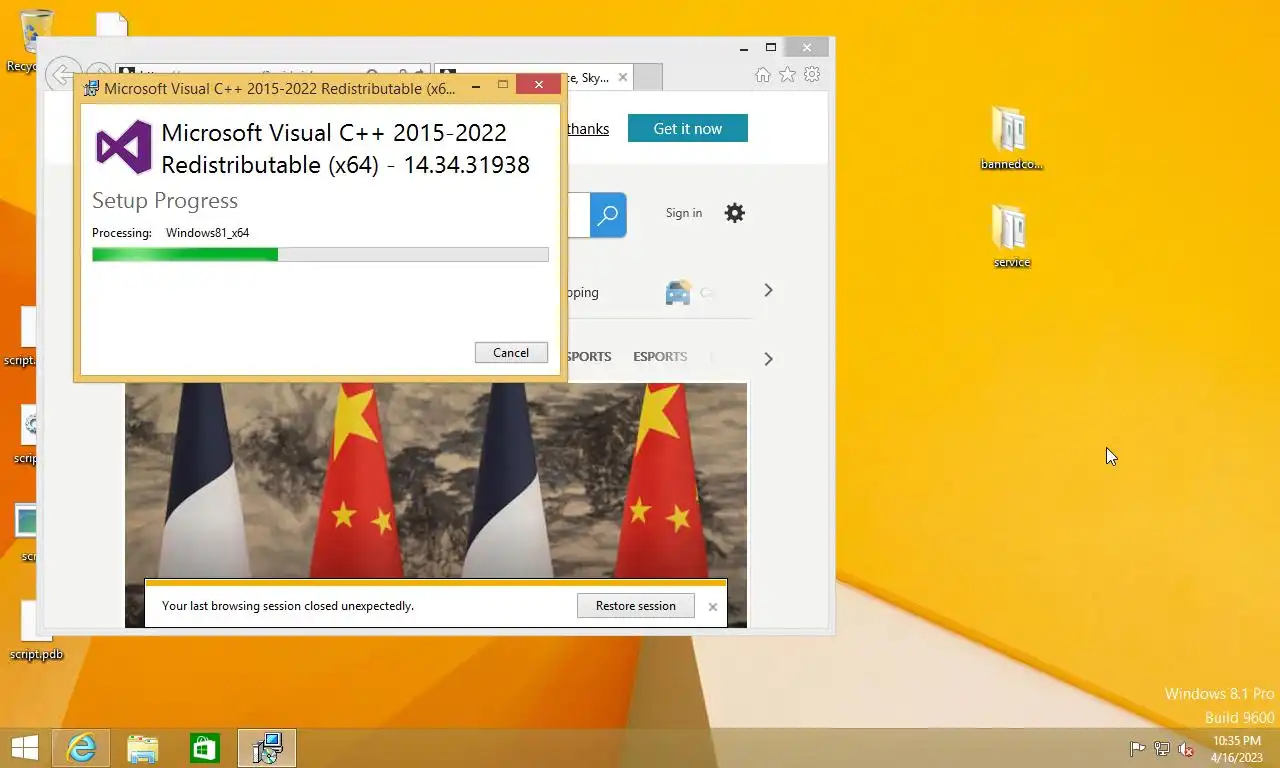Image resolution: width=1280 pixels, height=768 pixels.
Task: Click the installer title bar icon
Action: (91, 88)
